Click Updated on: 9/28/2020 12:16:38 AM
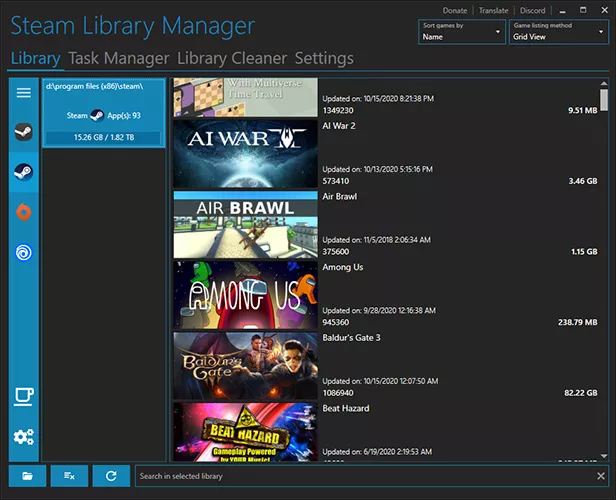The width and height of the screenshot is (616, 500). [379, 311]
